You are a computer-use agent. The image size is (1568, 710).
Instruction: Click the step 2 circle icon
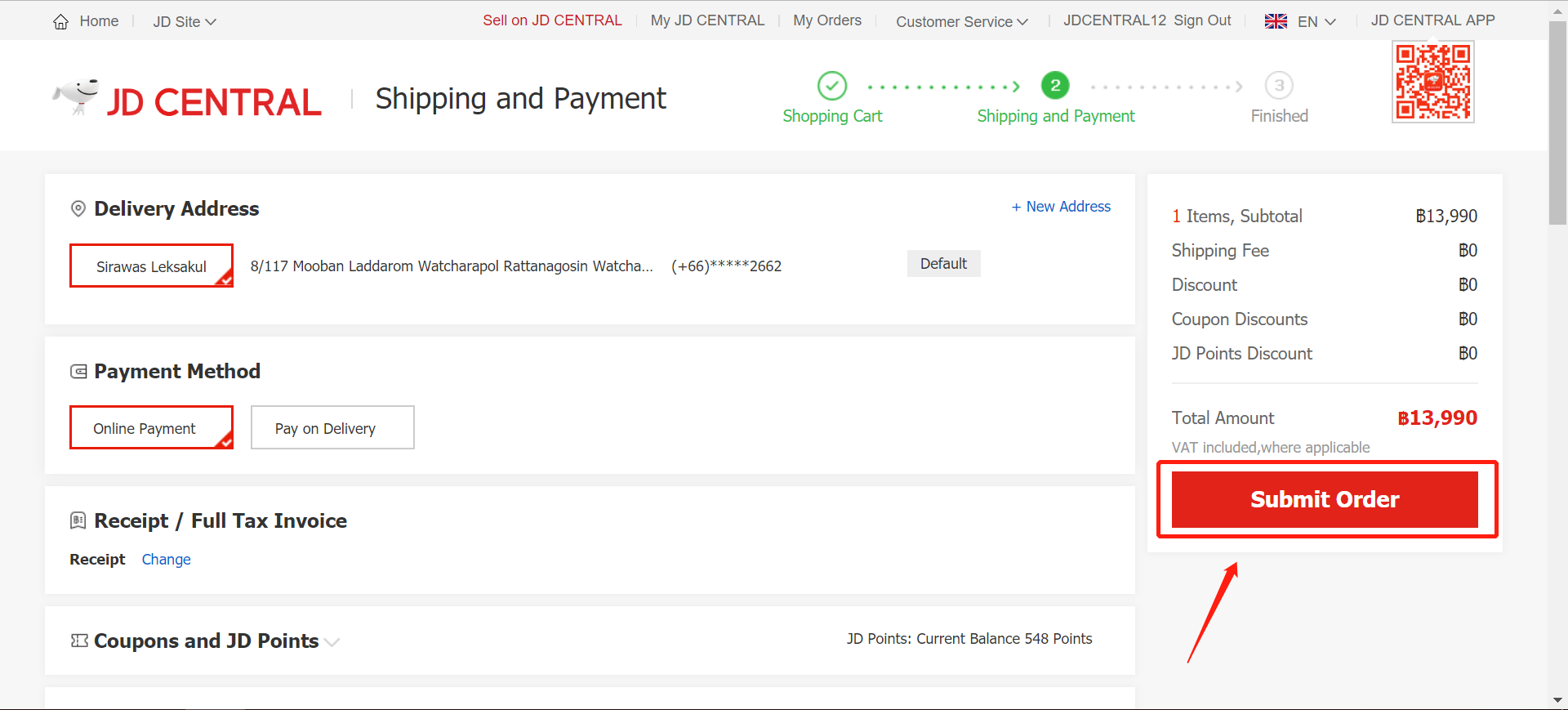coord(1055,85)
